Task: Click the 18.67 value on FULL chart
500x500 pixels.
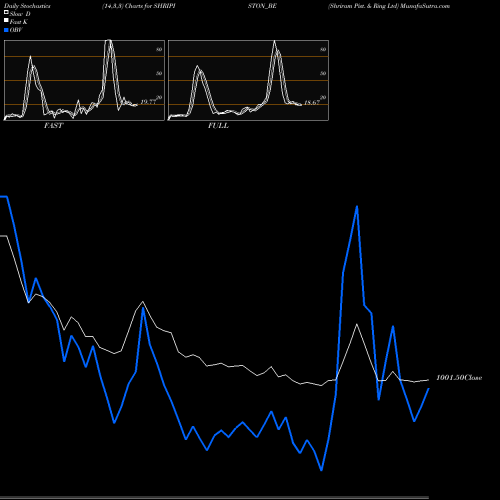Action: click(312, 102)
